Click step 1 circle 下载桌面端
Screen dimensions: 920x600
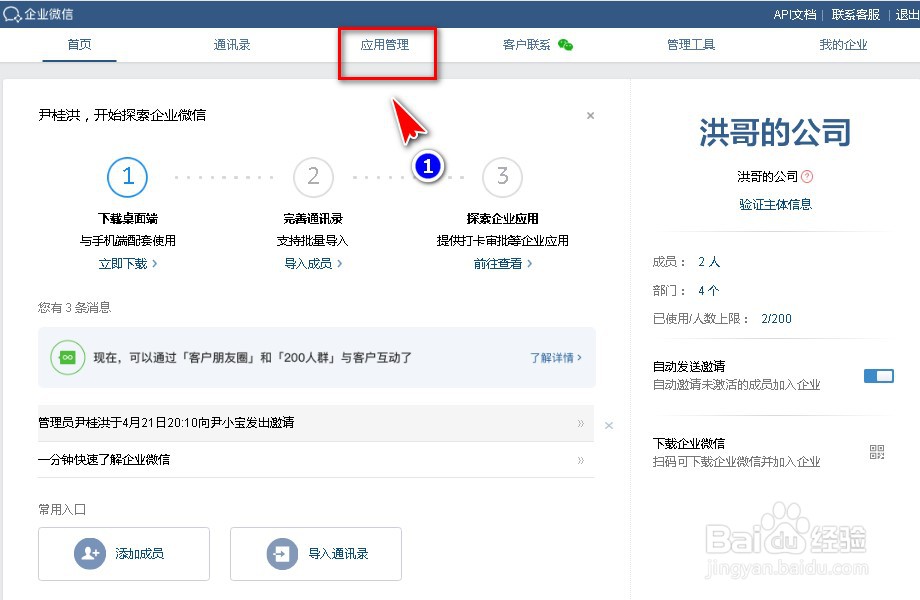click(x=127, y=177)
